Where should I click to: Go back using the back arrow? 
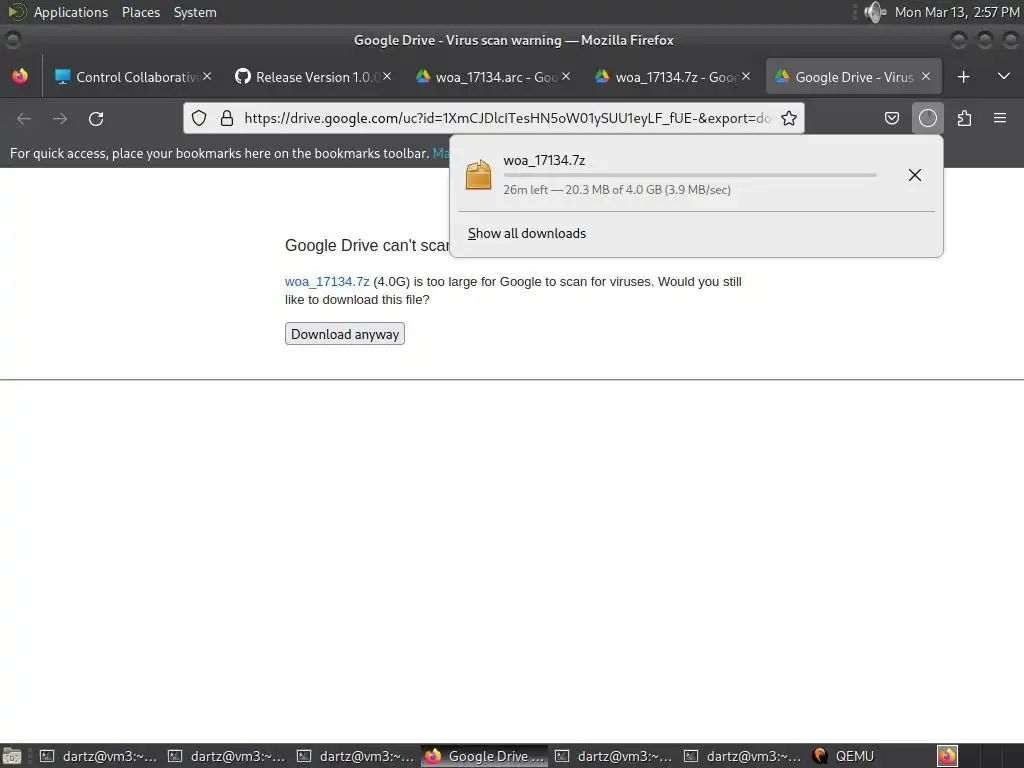point(24,119)
